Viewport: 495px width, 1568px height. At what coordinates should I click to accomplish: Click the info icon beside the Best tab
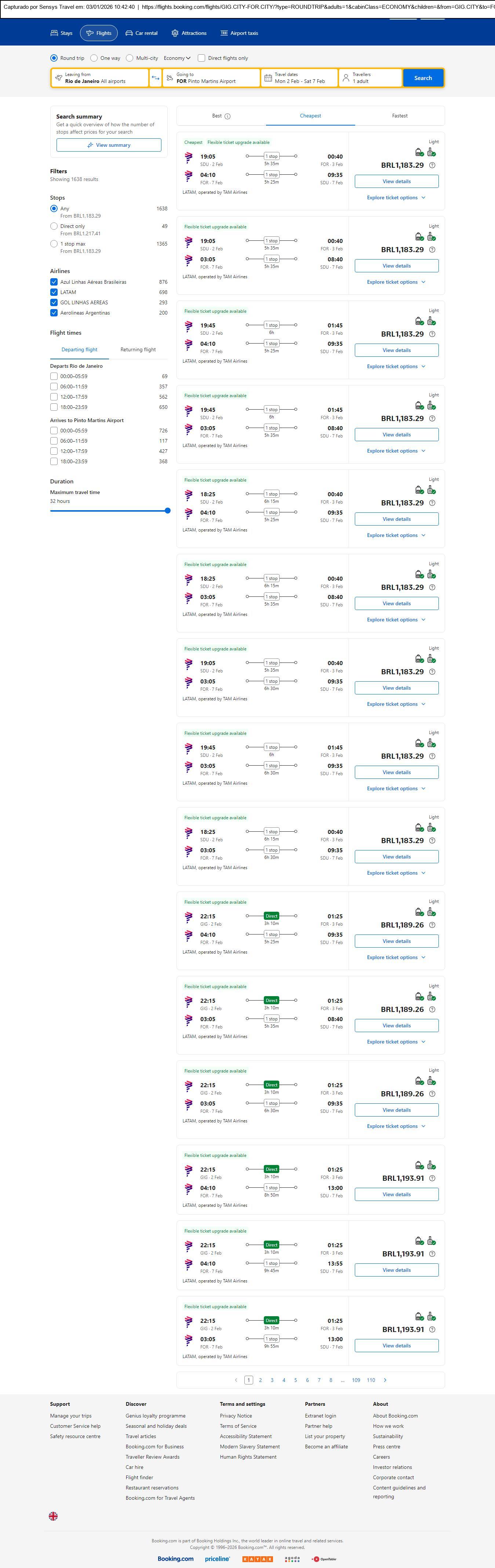coord(228,116)
